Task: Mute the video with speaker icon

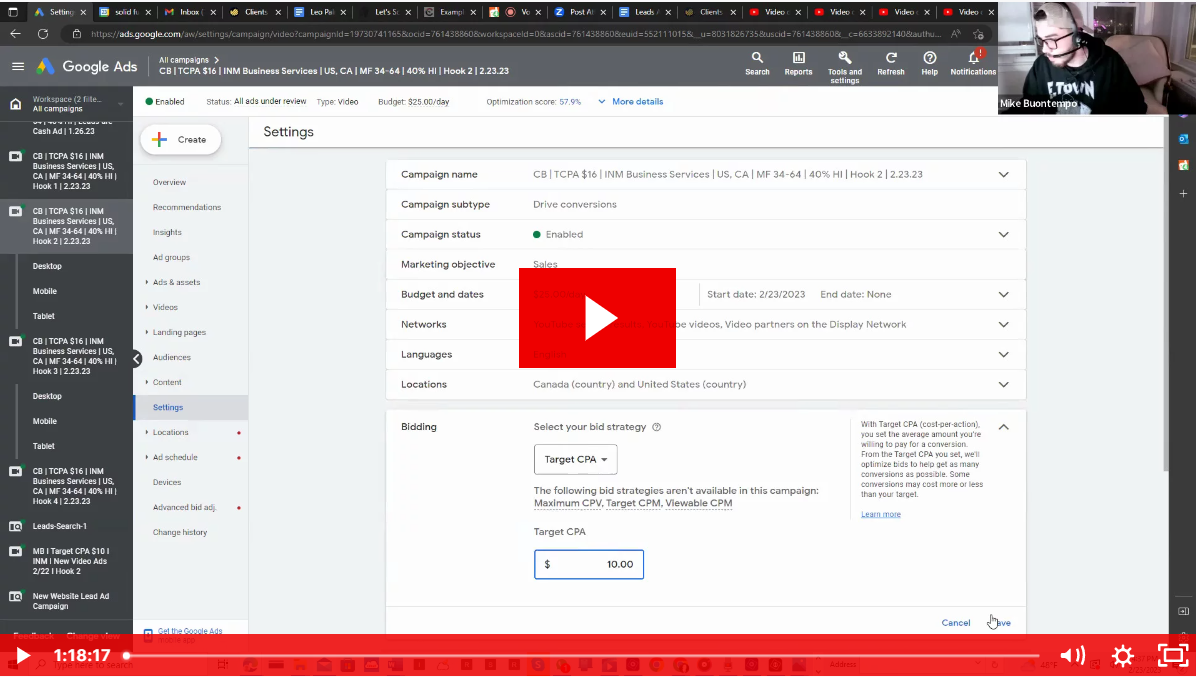Action: (1072, 656)
